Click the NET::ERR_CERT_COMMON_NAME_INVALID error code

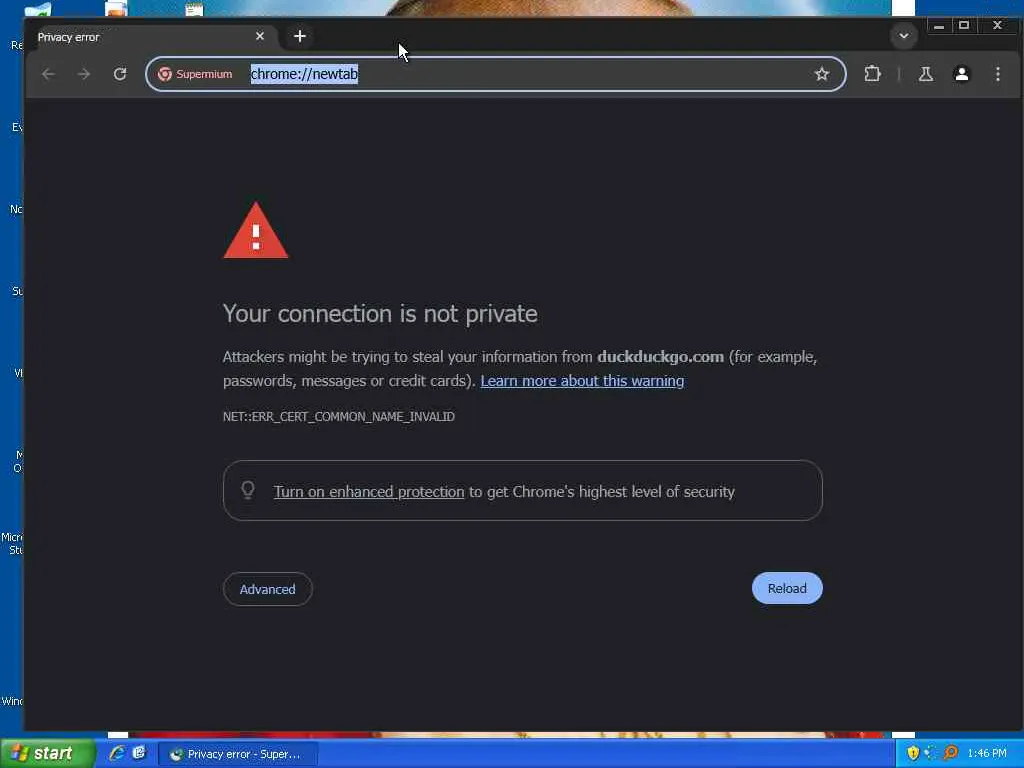pyautogui.click(x=338, y=417)
